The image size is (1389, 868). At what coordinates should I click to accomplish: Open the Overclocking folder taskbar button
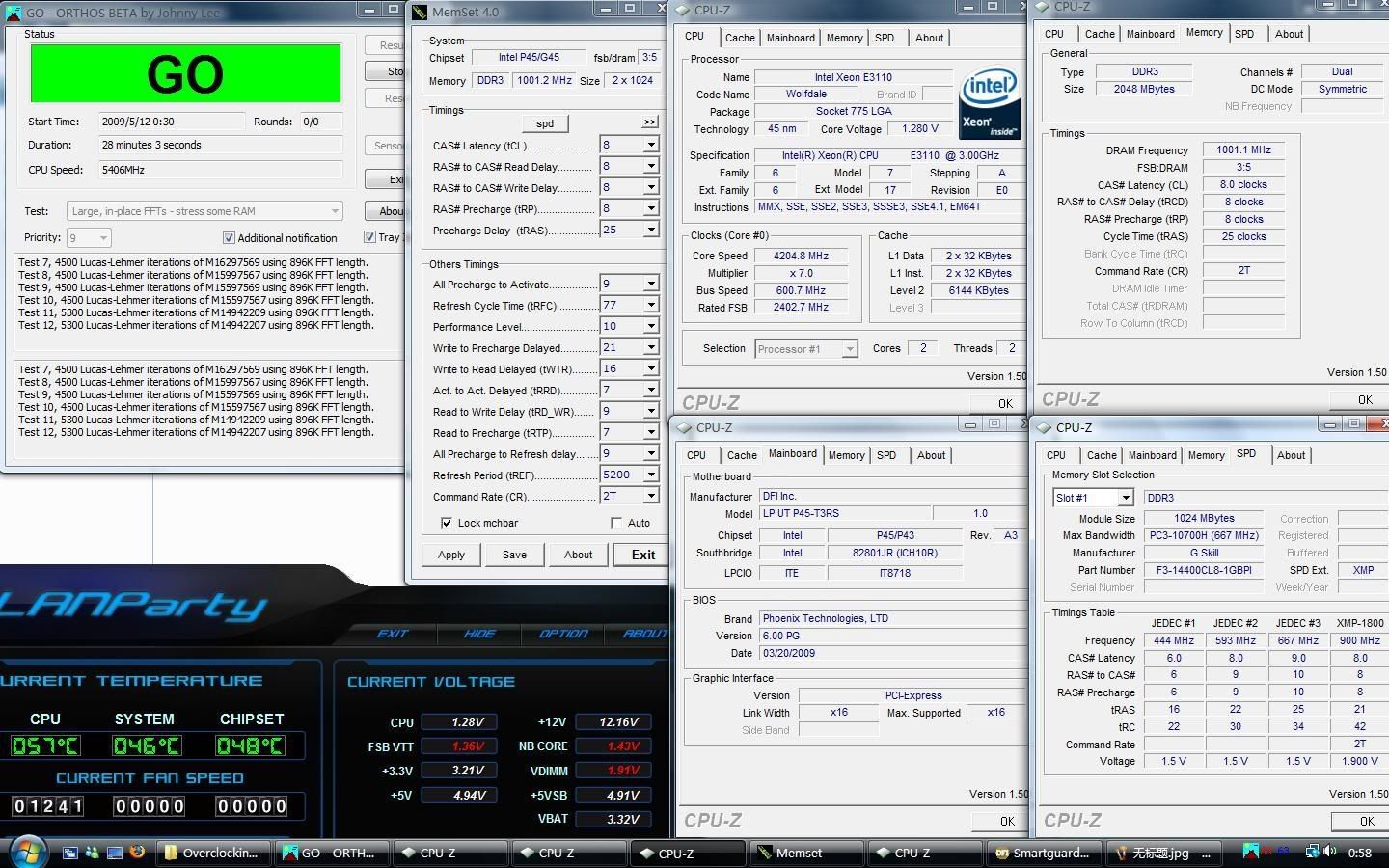213,853
